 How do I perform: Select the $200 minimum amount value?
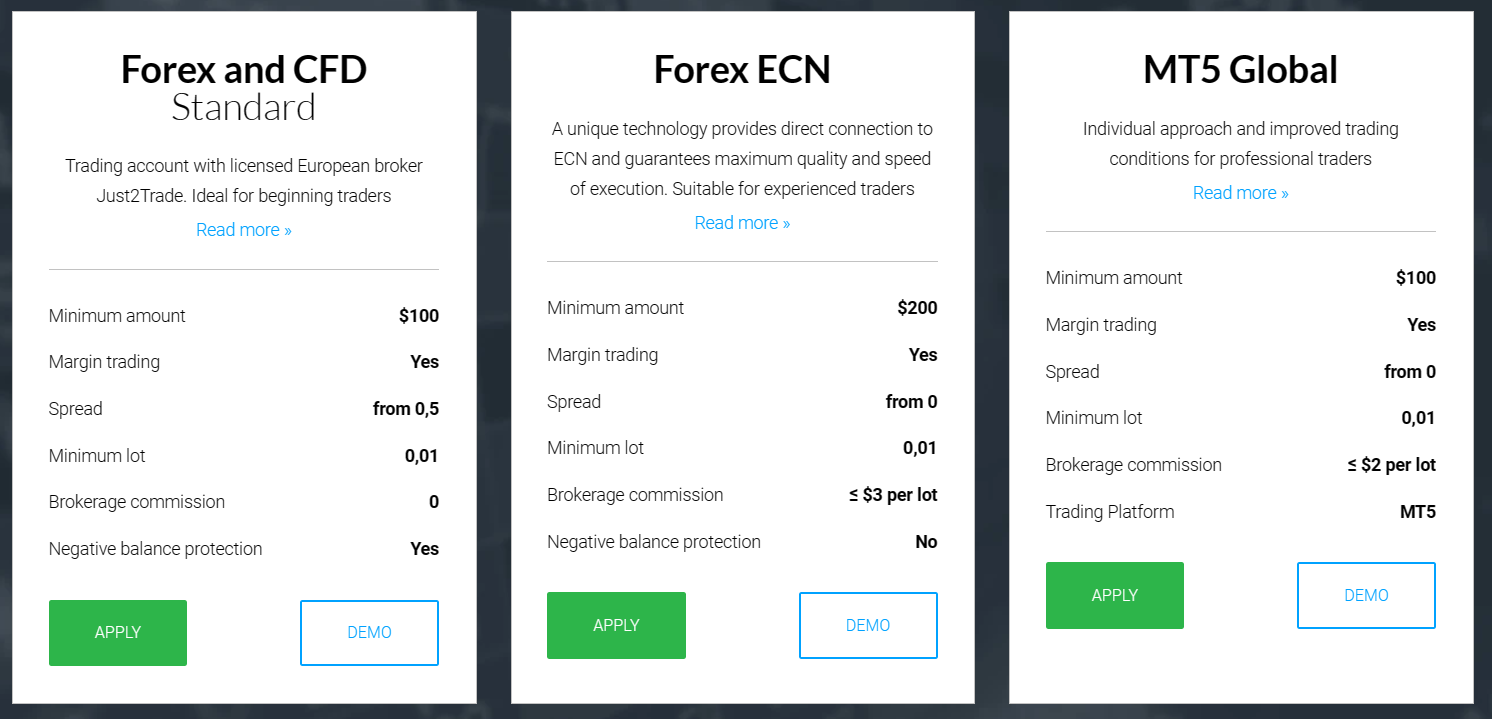tap(917, 308)
